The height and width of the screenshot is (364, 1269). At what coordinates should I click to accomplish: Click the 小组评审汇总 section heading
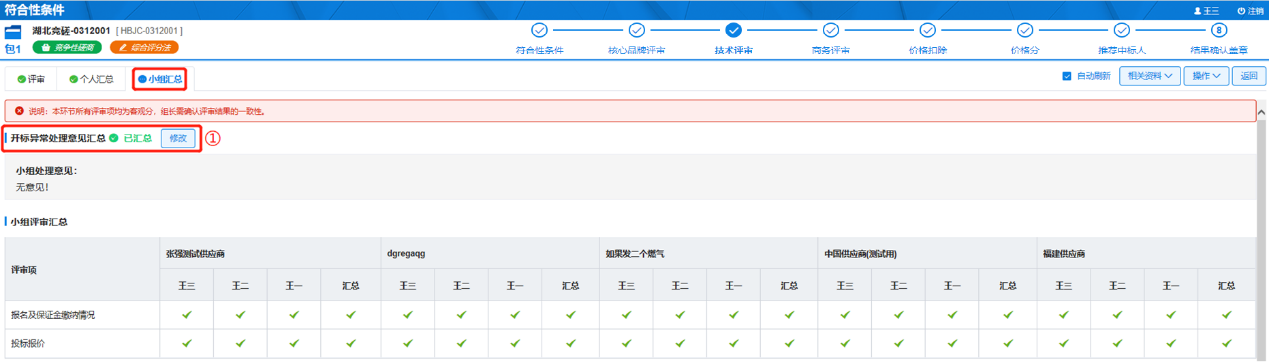click(x=39, y=222)
